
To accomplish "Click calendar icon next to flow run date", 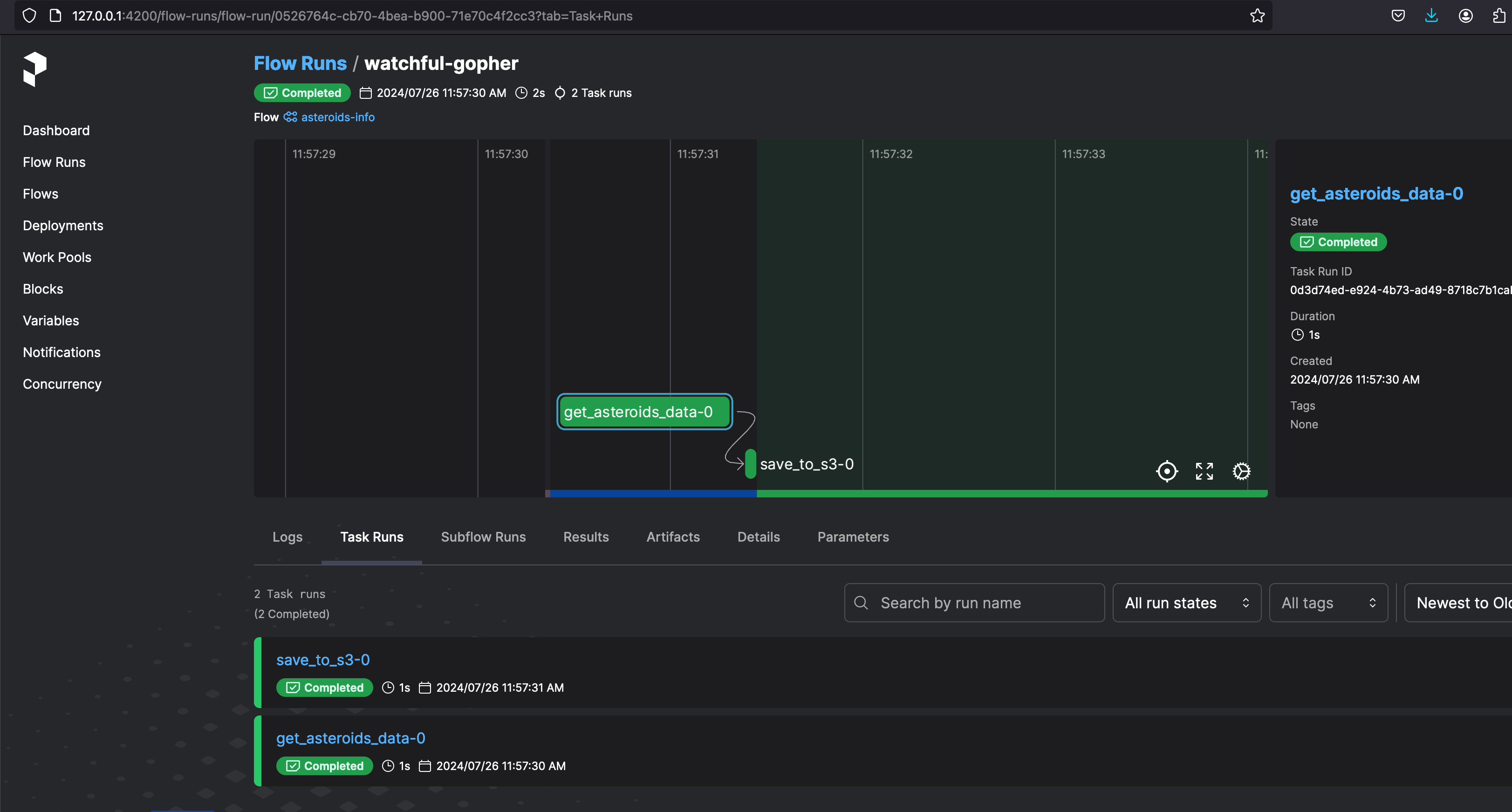I will point(366,93).
